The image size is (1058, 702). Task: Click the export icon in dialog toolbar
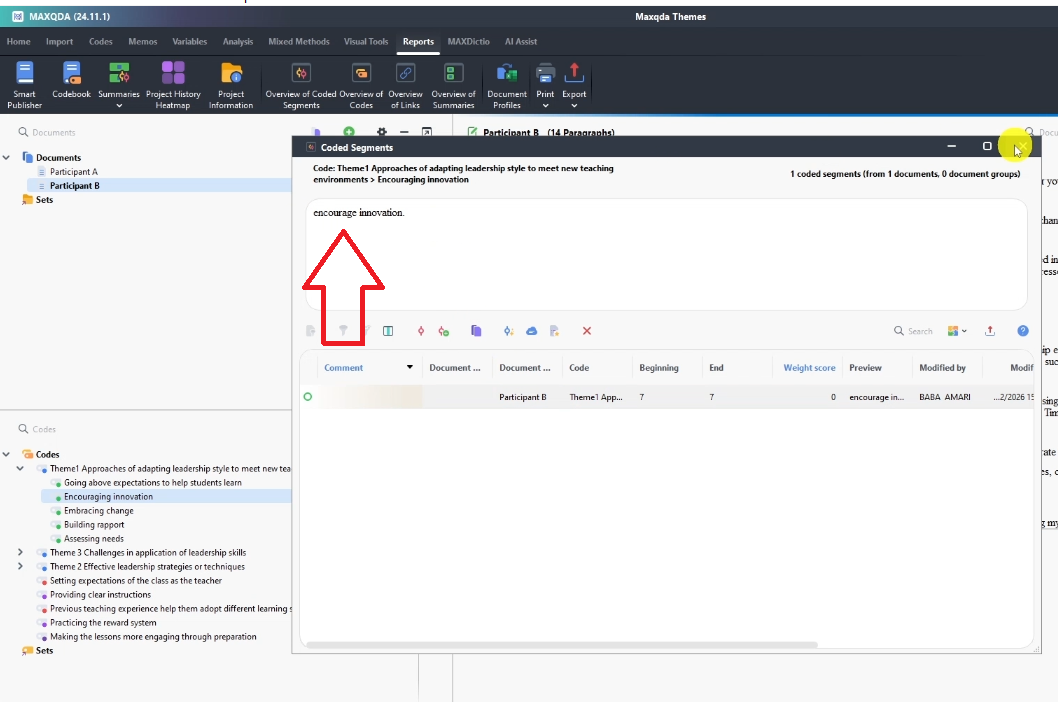990,331
